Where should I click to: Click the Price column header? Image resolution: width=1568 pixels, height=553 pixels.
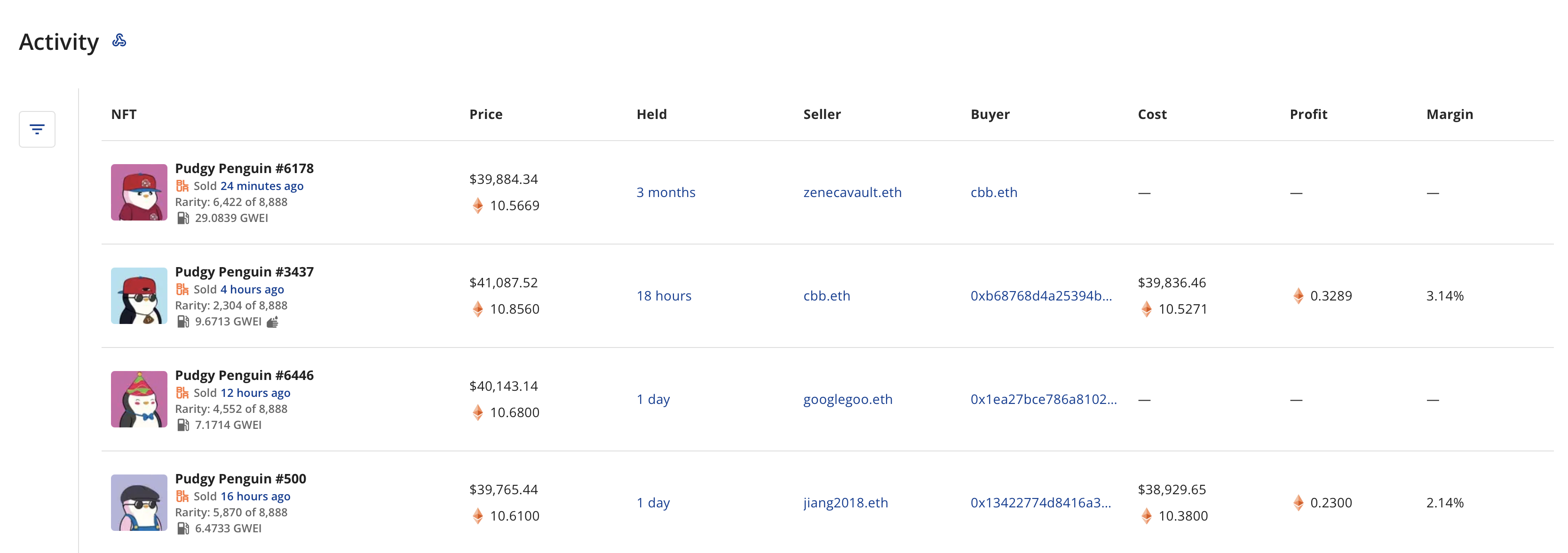[x=486, y=114]
